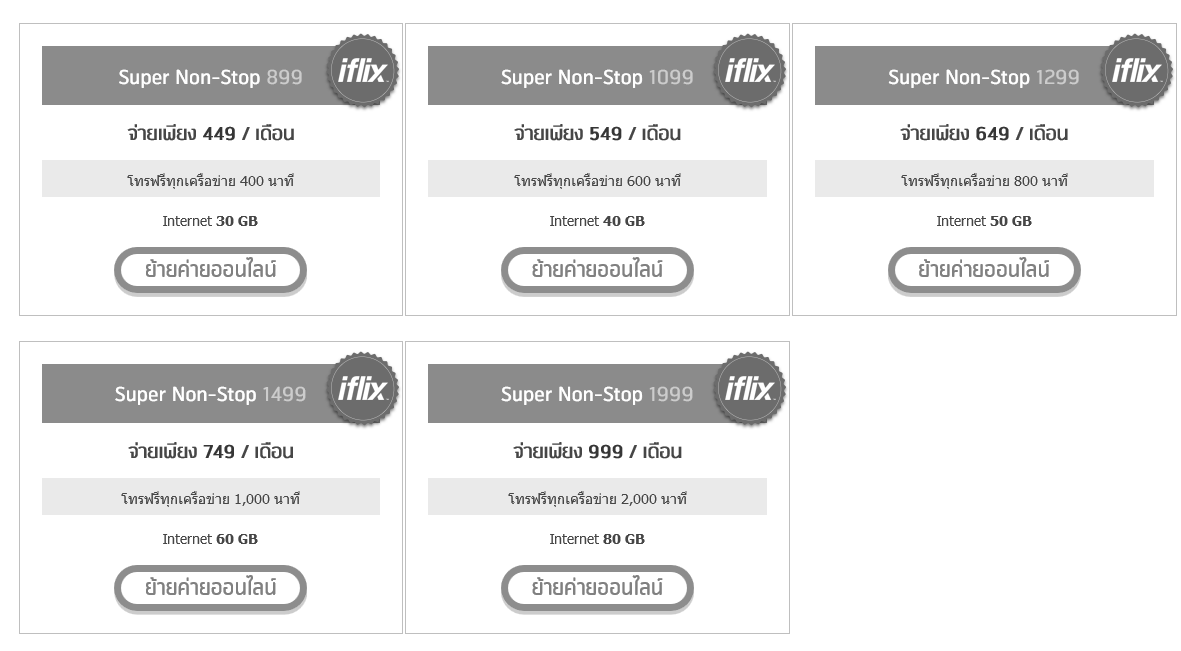Click the Internet 50 GB text
1181x651 pixels.
[x=984, y=221]
